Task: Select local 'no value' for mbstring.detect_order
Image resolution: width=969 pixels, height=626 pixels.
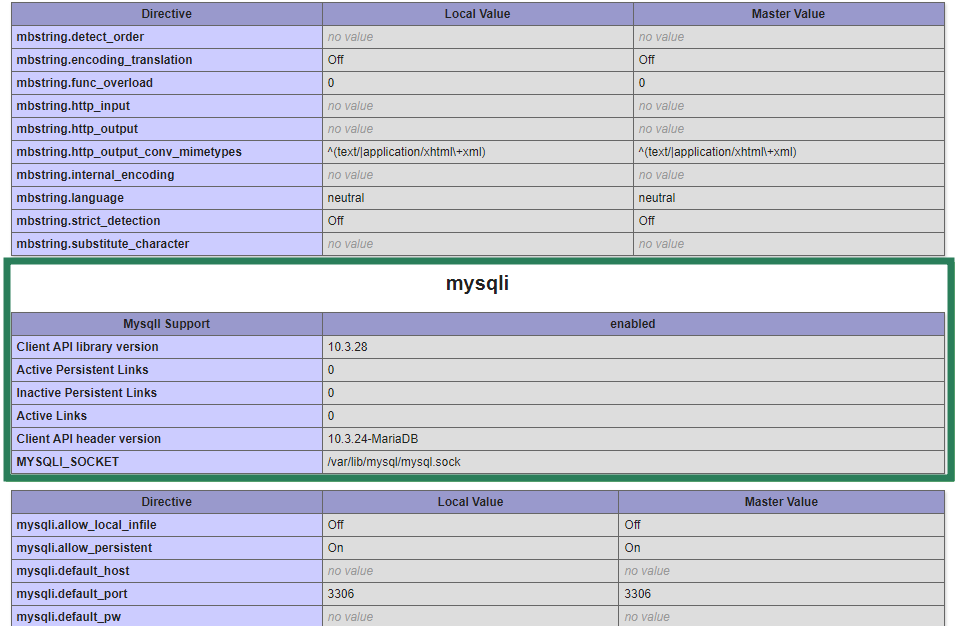Action: click(x=350, y=37)
